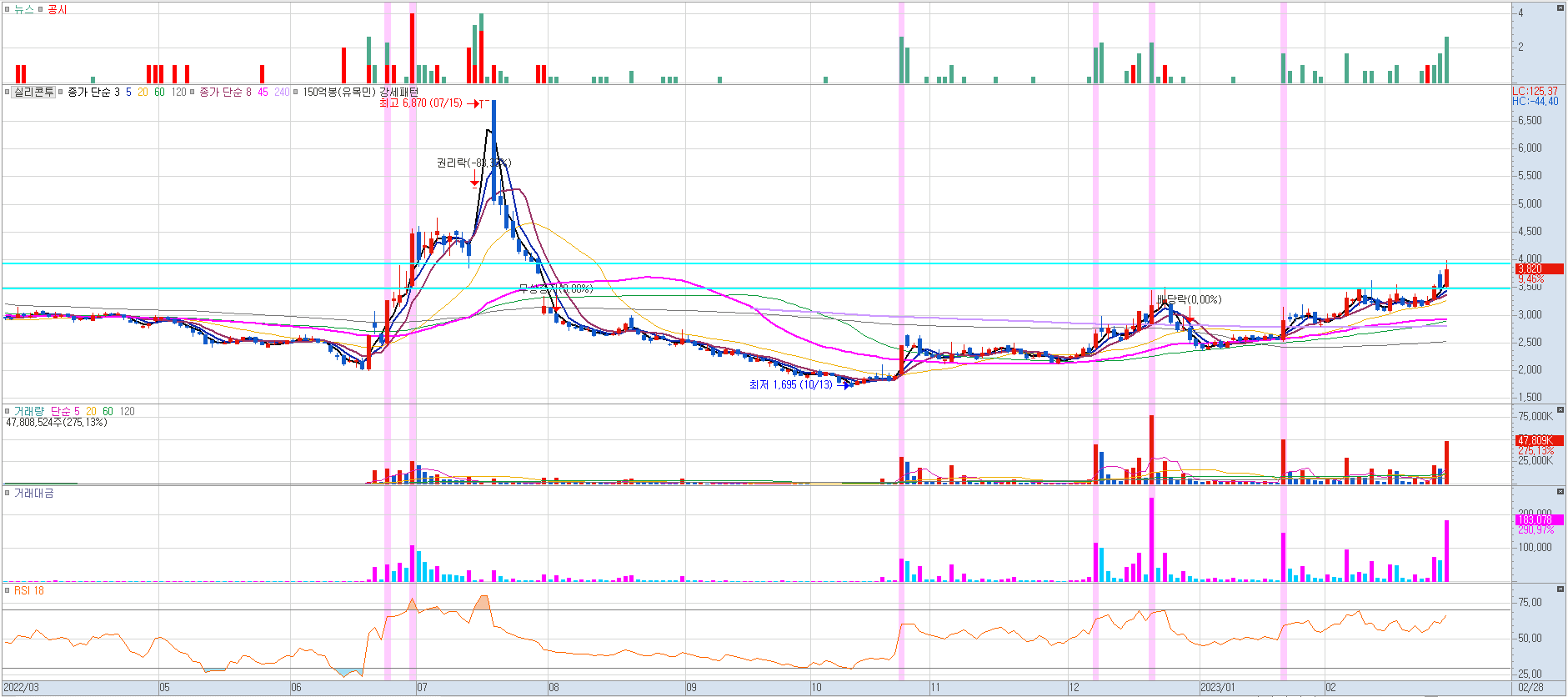Click the magenta 45 moving average period
The height and width of the screenshot is (697, 1568).
click(x=263, y=92)
